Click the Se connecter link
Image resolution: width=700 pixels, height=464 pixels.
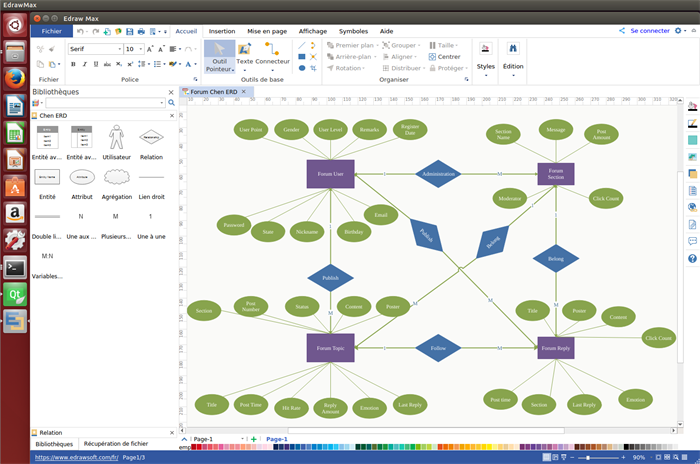[x=649, y=31]
